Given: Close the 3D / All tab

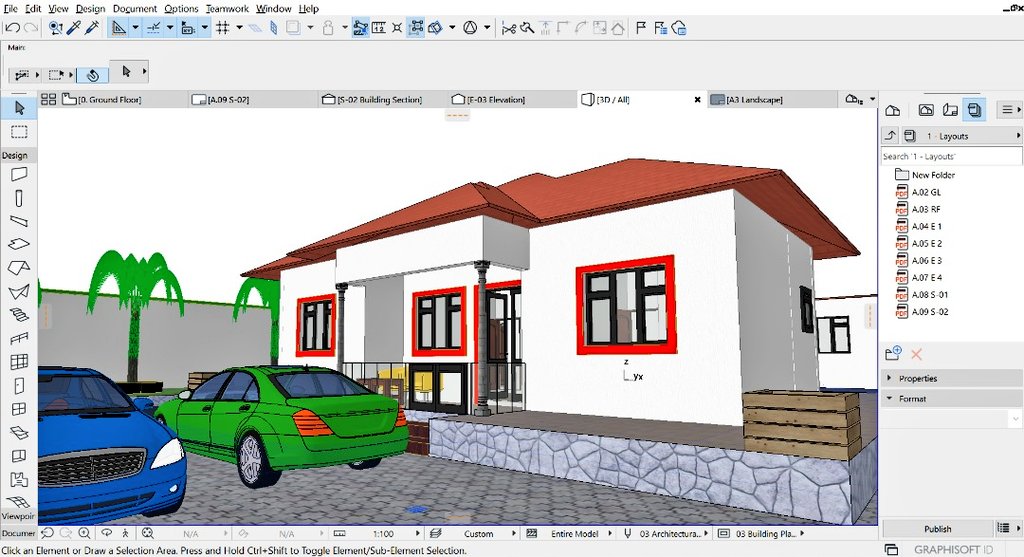Looking at the screenshot, I should [697, 100].
